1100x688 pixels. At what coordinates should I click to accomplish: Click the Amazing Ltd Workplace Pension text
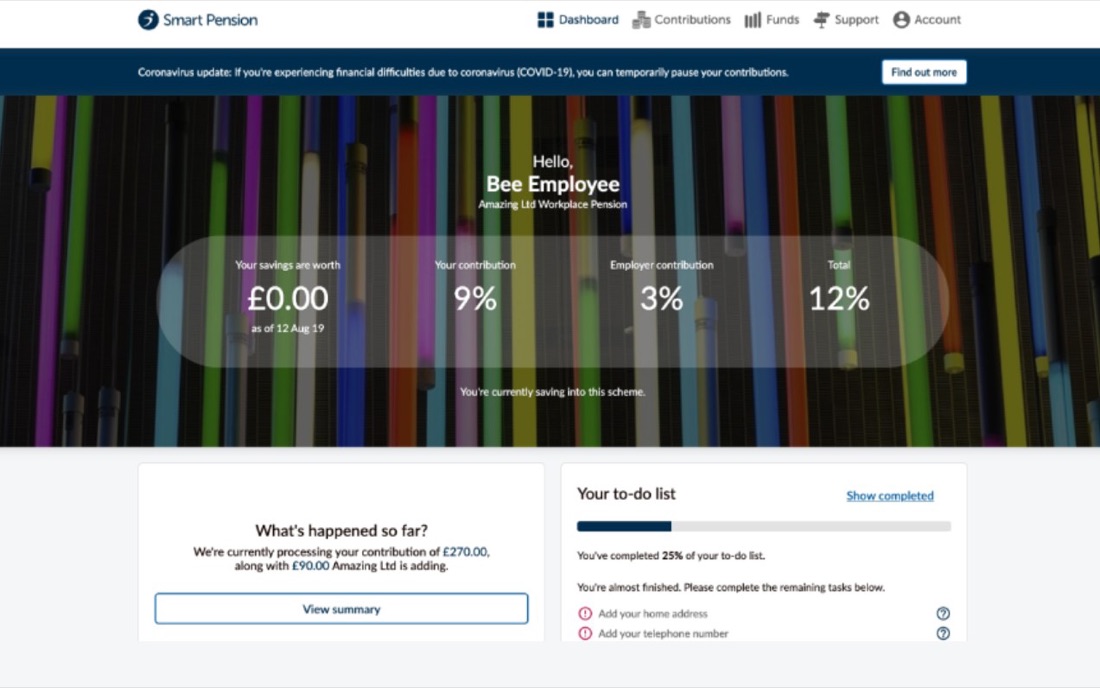pyautogui.click(x=553, y=204)
